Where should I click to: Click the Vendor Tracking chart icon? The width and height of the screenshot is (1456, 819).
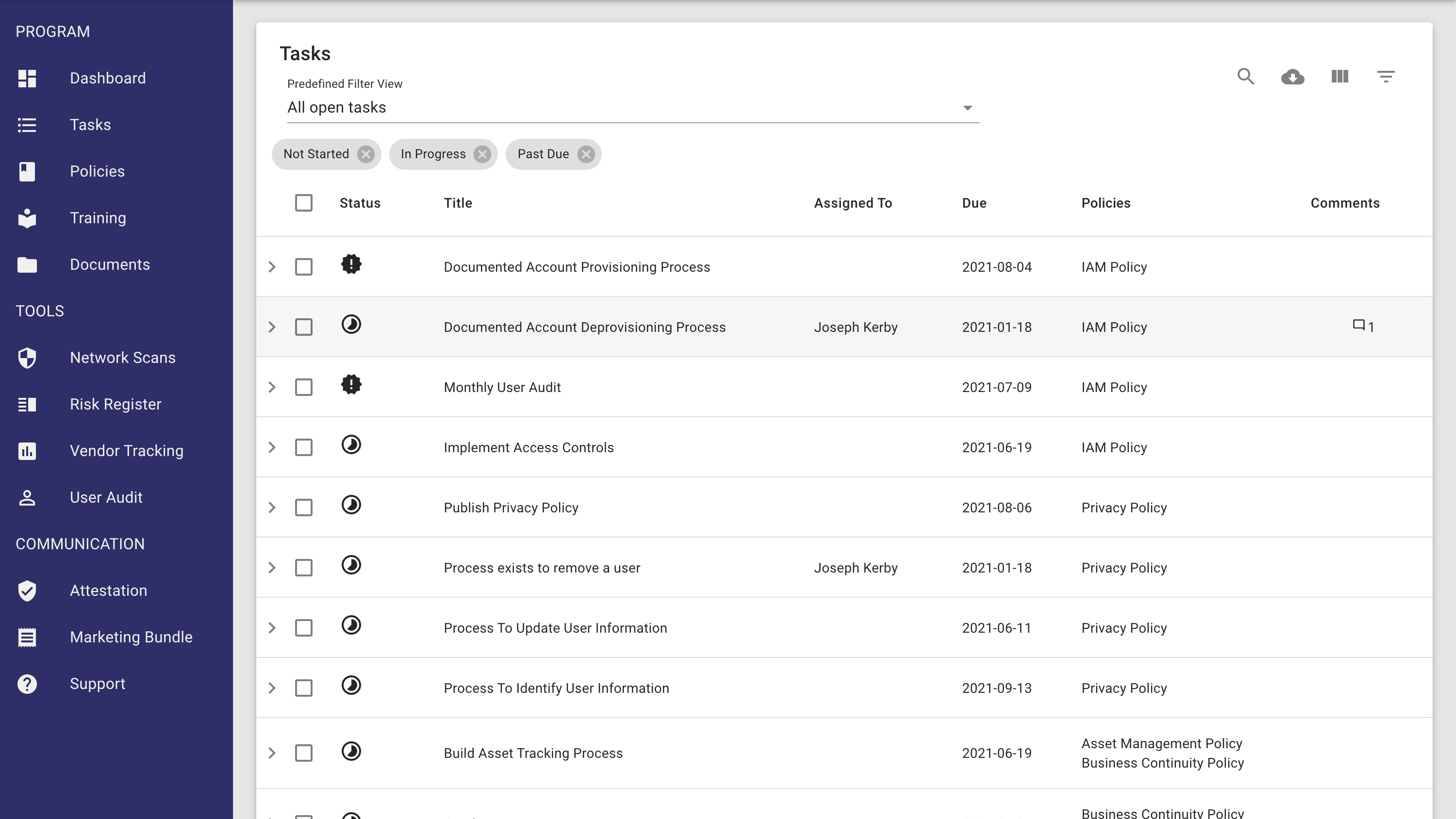(27, 451)
